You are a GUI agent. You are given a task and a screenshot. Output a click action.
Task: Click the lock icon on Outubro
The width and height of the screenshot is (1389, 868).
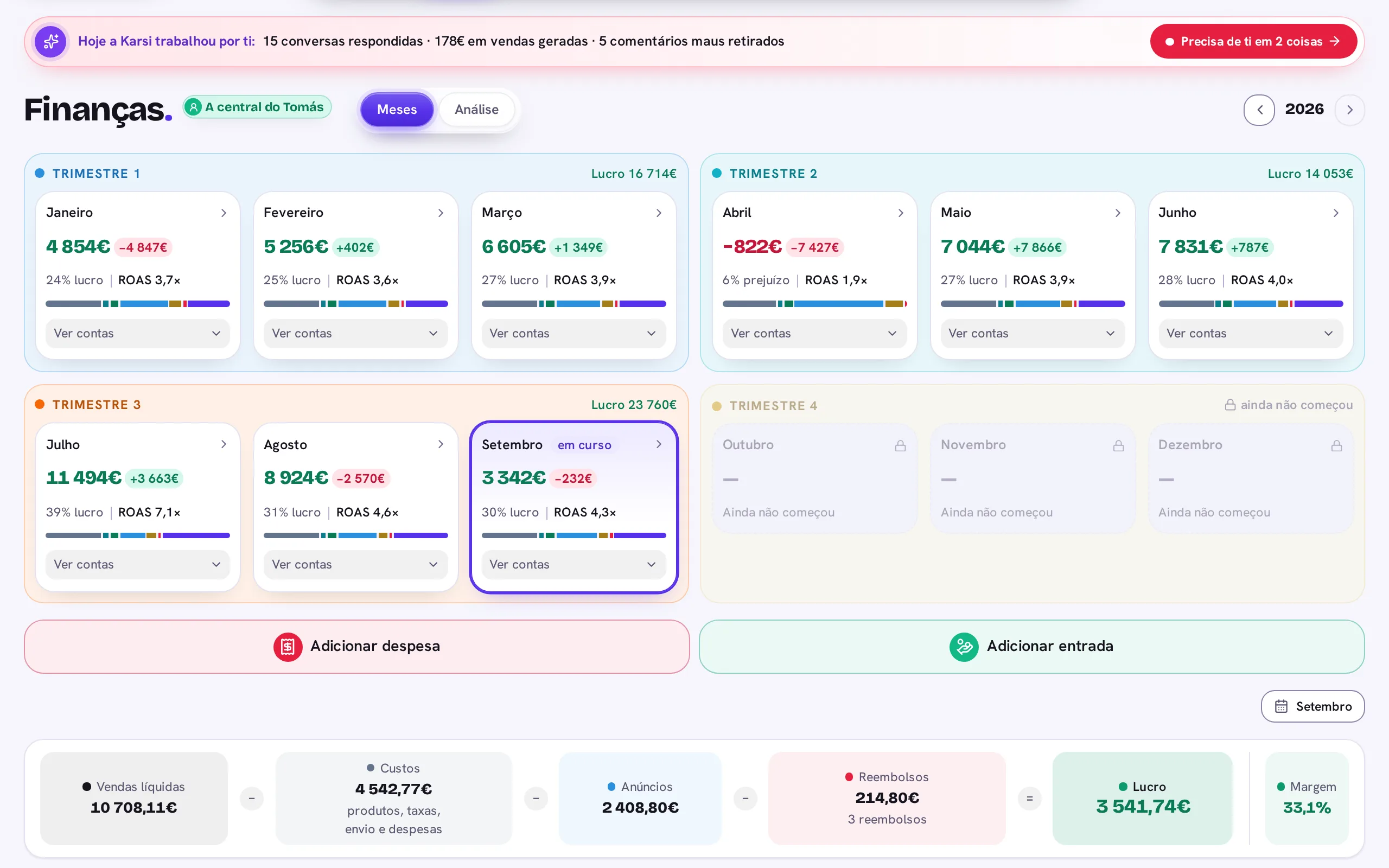(901, 445)
